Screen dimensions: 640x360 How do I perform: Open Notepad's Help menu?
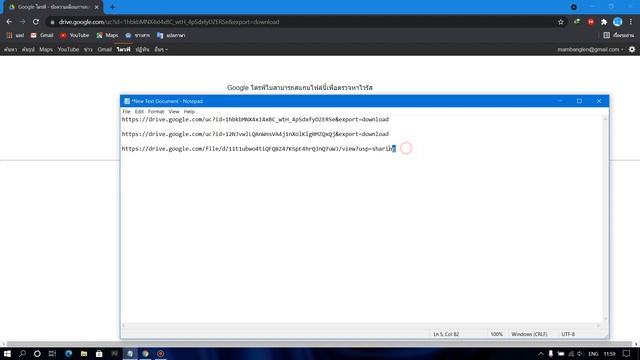tap(189, 111)
